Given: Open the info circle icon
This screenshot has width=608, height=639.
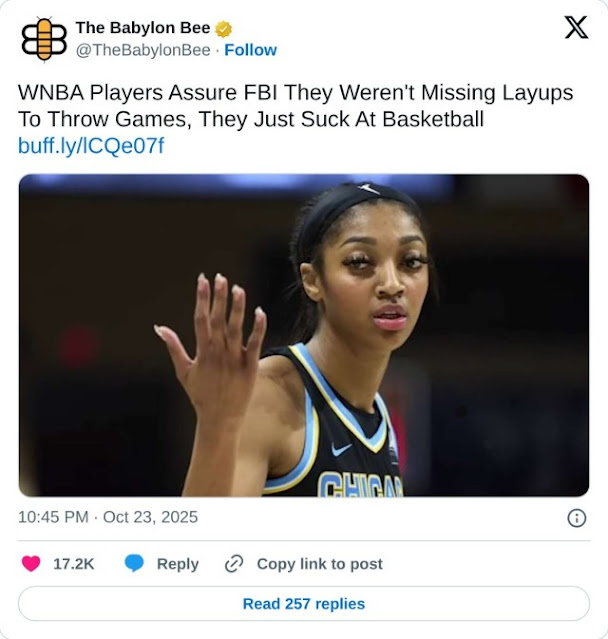Looking at the screenshot, I should point(577,518).
